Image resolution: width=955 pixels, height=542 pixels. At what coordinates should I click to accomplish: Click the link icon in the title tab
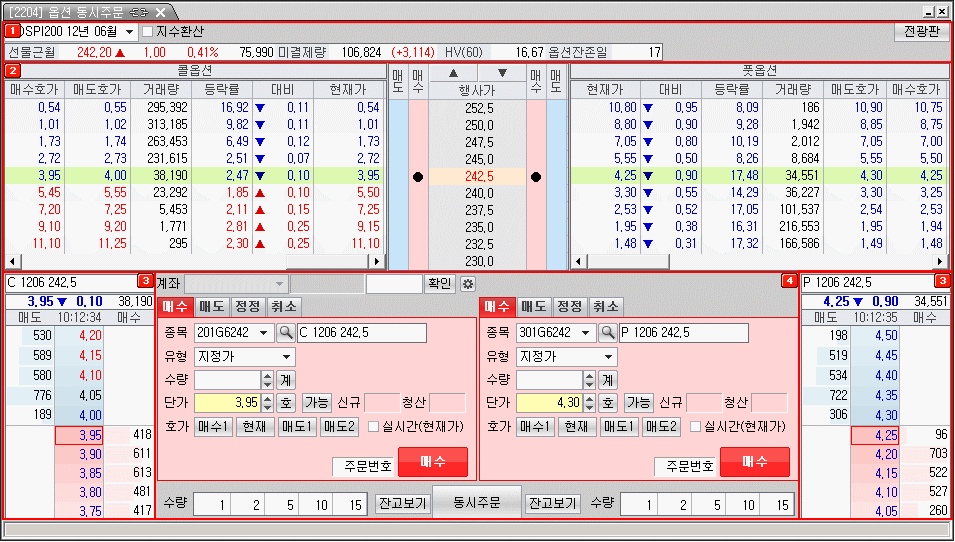[x=140, y=11]
